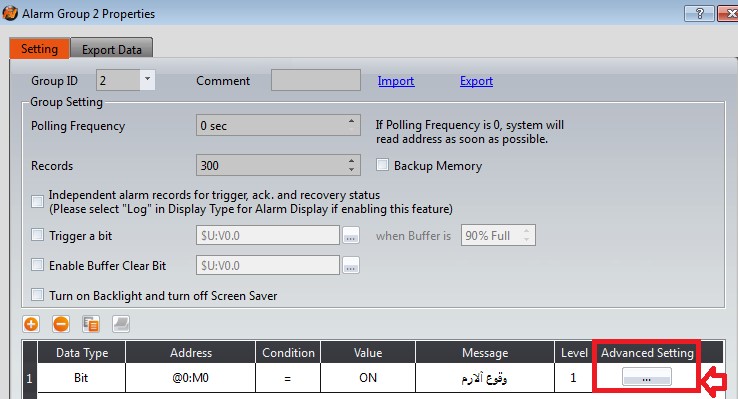Image resolution: width=738 pixels, height=399 pixels.
Task: Click the Address column header
Action: pos(191,352)
